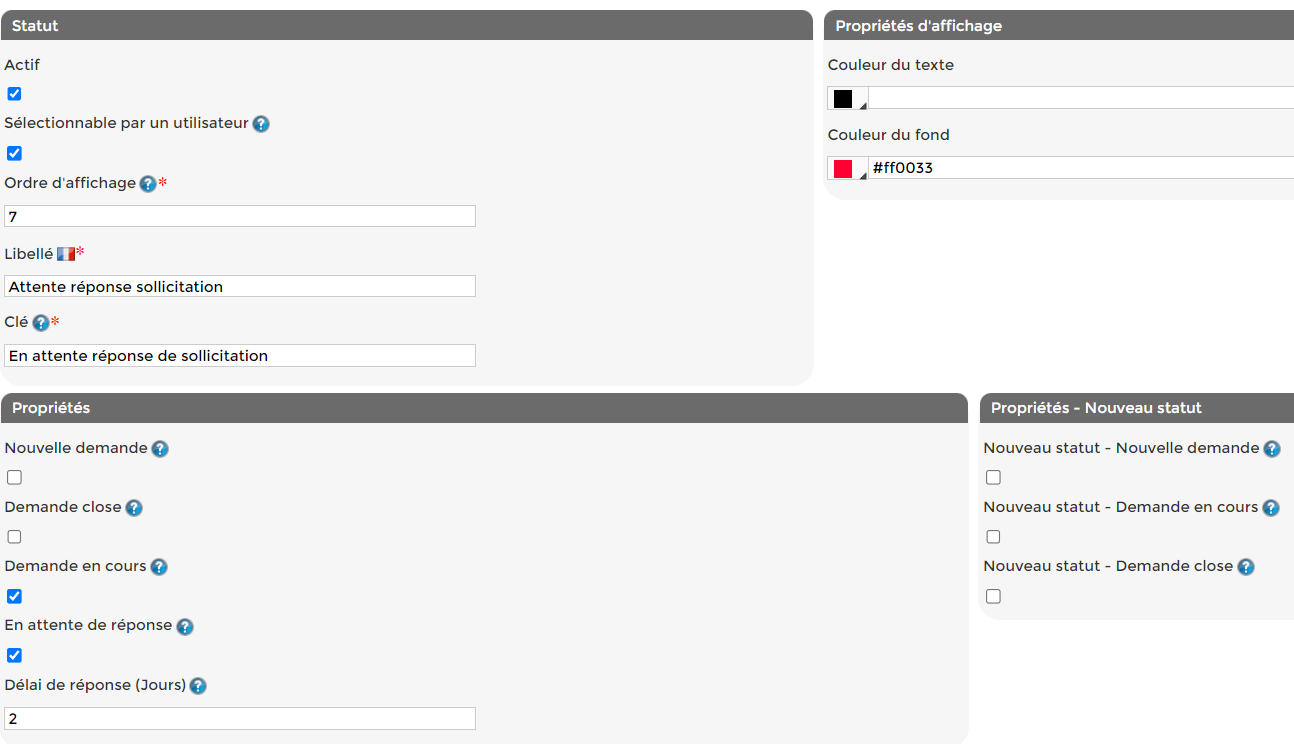Open help for En attente de réponse
Image resolution: width=1294 pixels, height=744 pixels.
point(185,627)
